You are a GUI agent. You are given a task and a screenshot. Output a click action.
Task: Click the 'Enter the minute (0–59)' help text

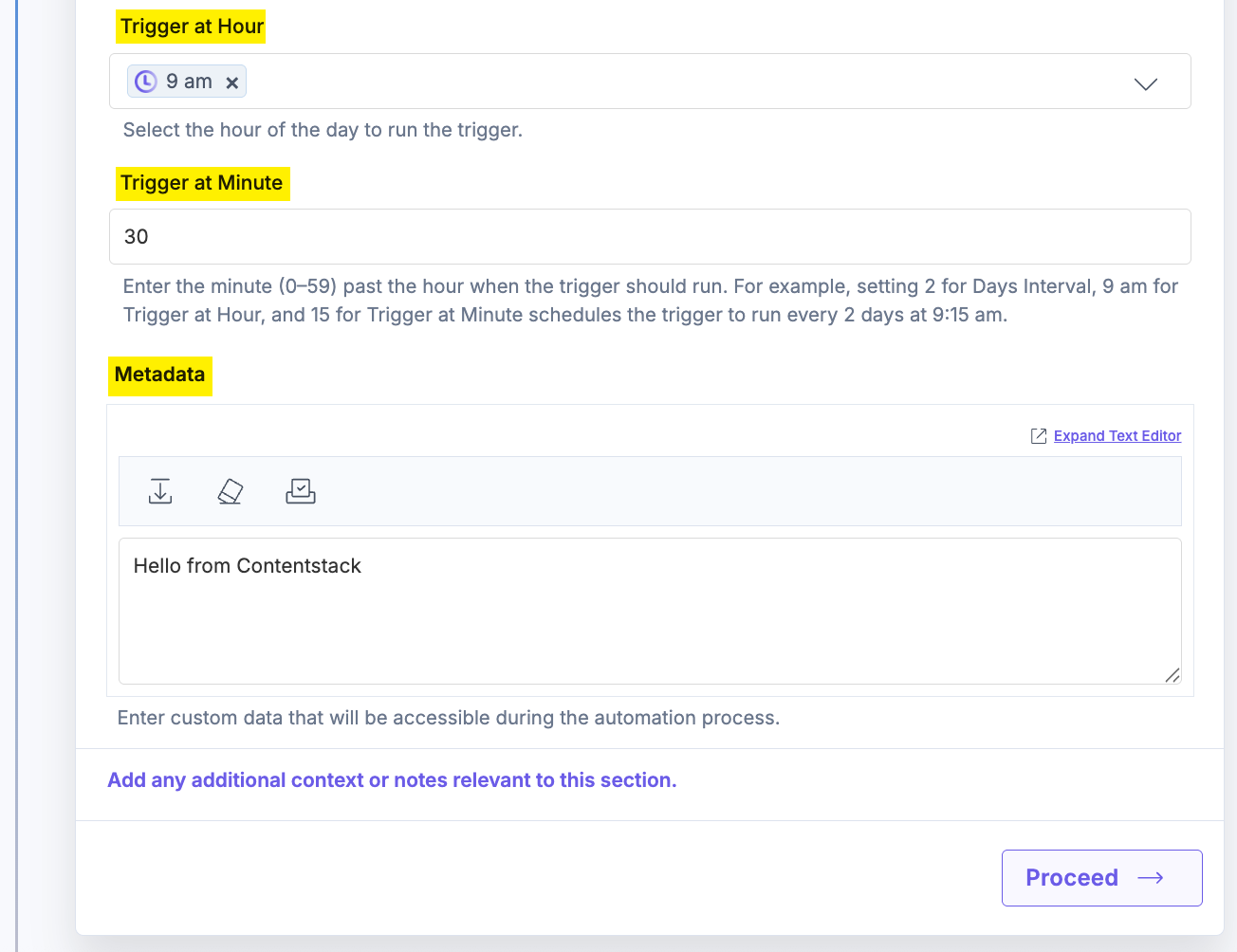(x=651, y=301)
